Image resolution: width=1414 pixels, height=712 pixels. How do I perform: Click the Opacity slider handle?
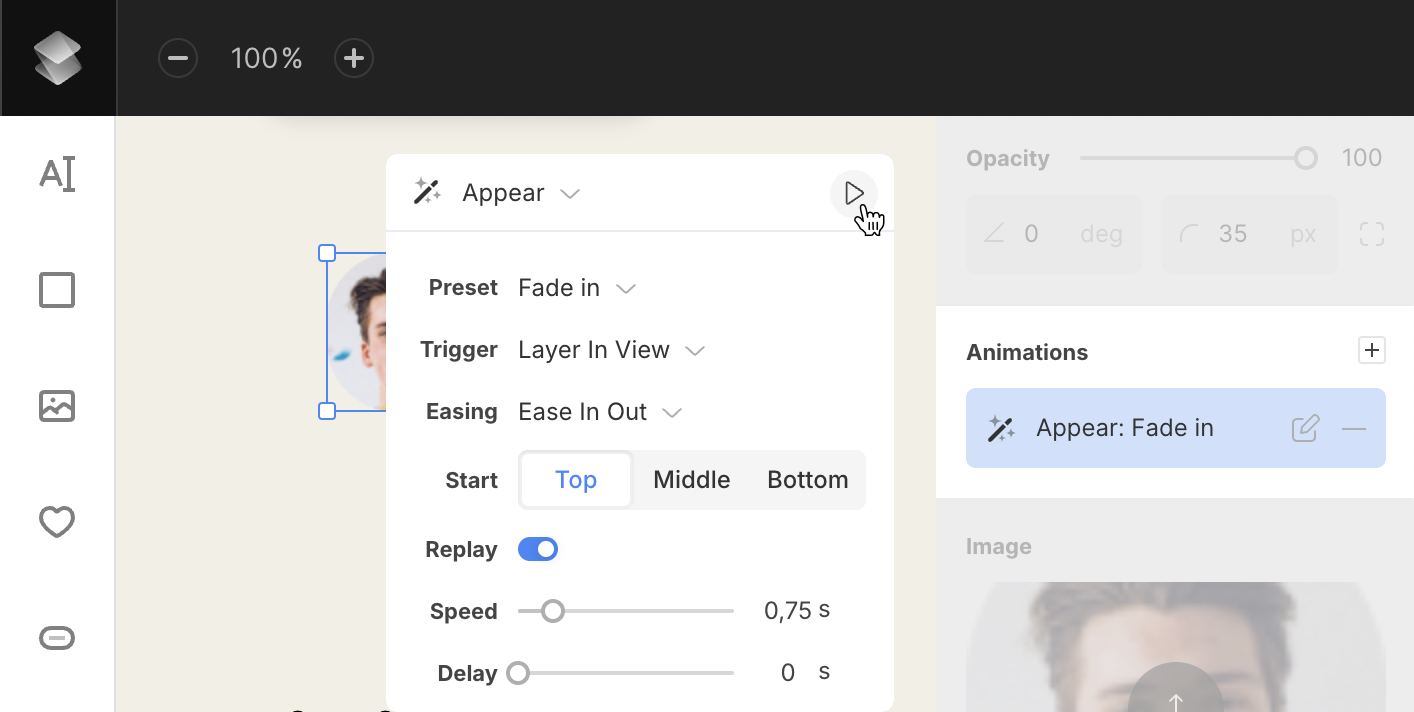point(1305,158)
